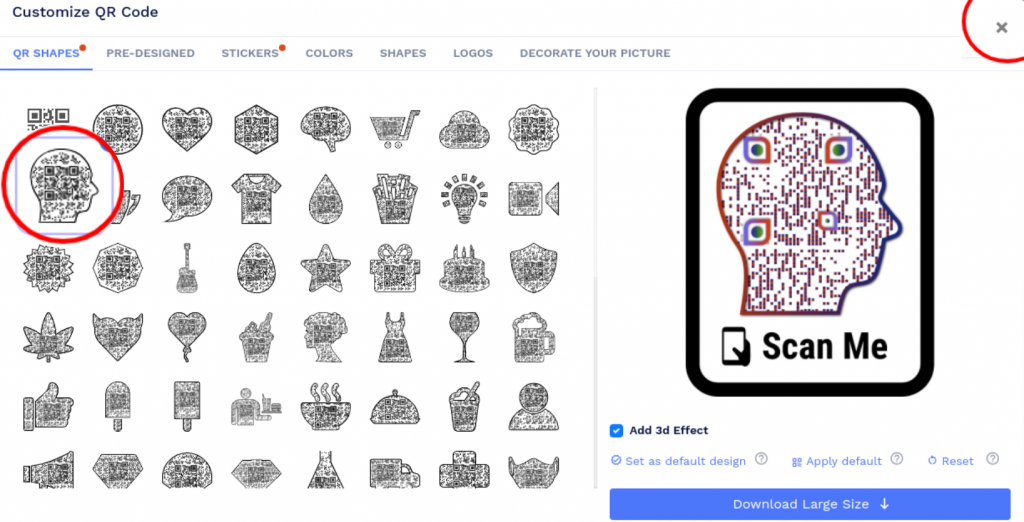1024x522 pixels.
Task: Open the STICKERS tab
Action: click(x=250, y=54)
